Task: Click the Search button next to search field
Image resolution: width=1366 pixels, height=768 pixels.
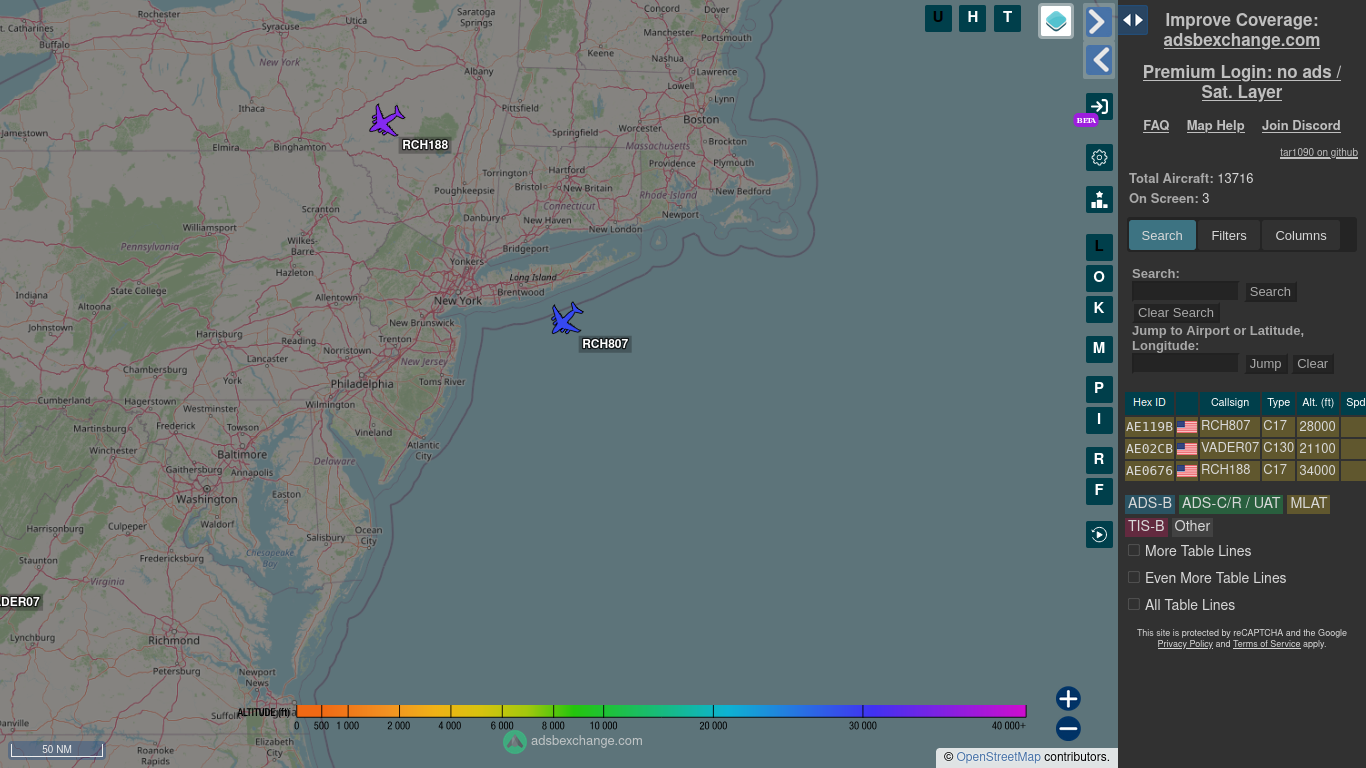Action: click(1270, 292)
